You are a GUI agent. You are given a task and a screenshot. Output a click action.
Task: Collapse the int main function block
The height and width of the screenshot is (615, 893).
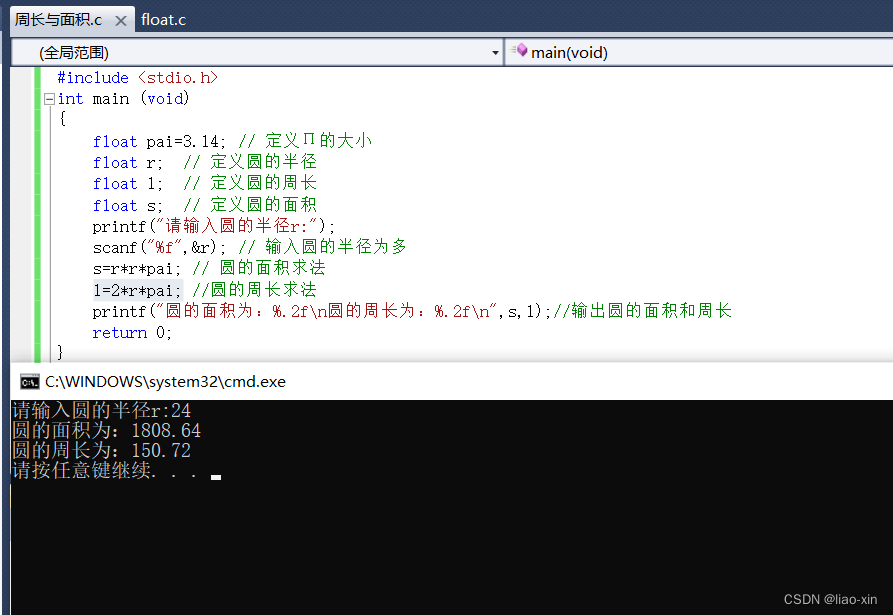pyautogui.click(x=49, y=99)
